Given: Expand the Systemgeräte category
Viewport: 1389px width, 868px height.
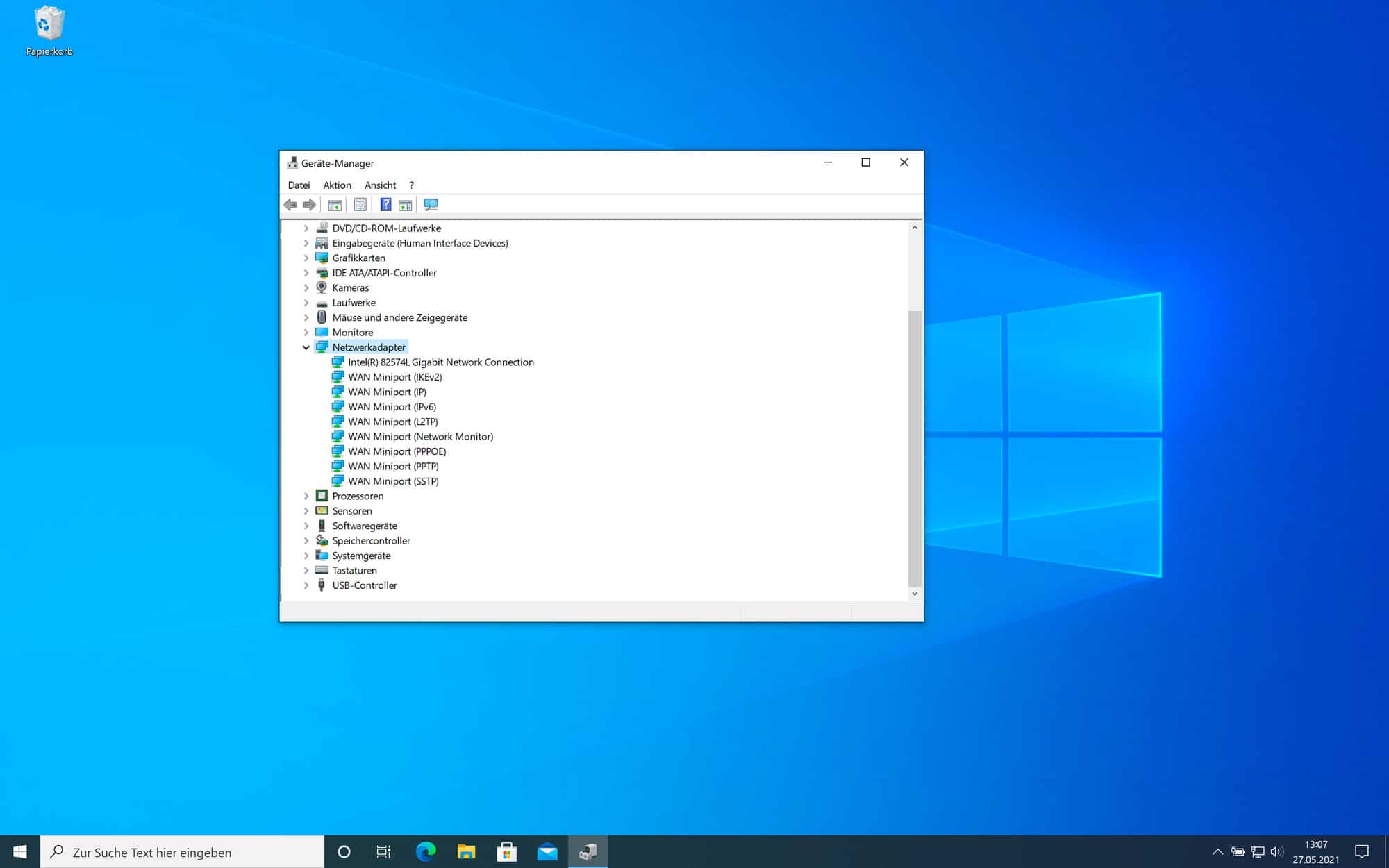Looking at the screenshot, I should coord(306,556).
